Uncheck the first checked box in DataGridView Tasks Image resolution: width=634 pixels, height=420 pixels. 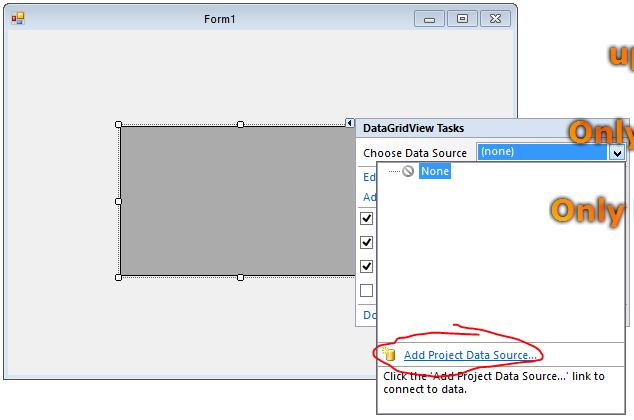(366, 218)
